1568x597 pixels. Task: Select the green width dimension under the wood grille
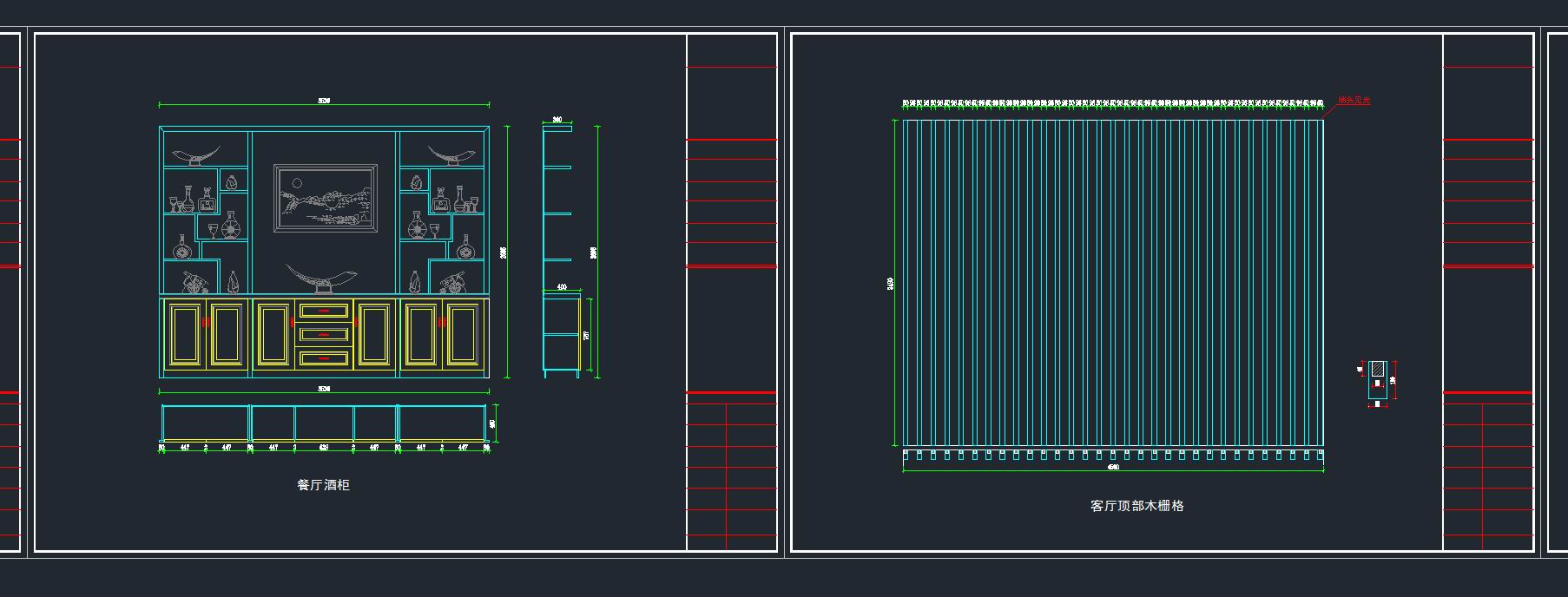1113,470
